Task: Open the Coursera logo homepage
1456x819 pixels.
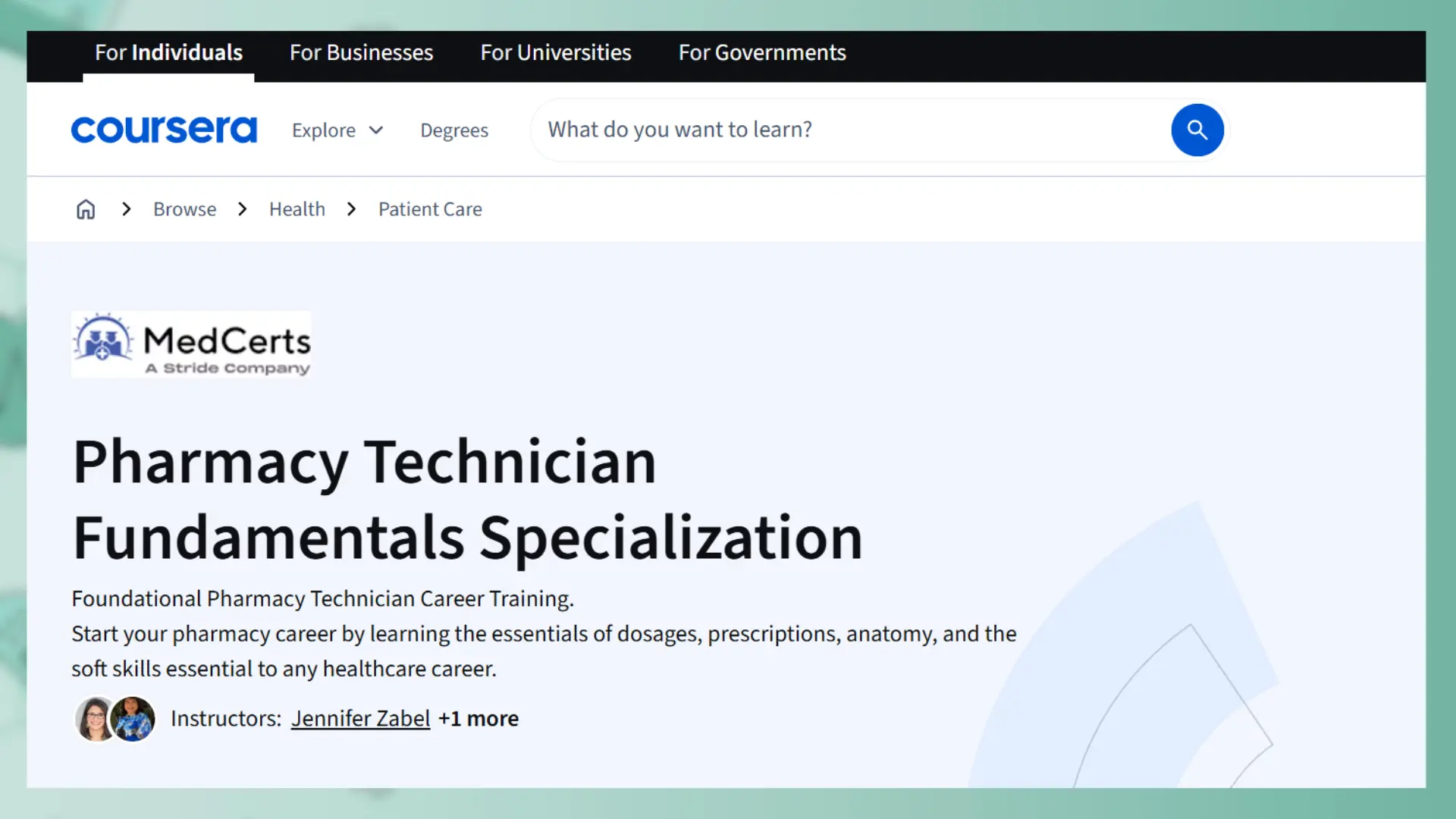Action: 164,130
